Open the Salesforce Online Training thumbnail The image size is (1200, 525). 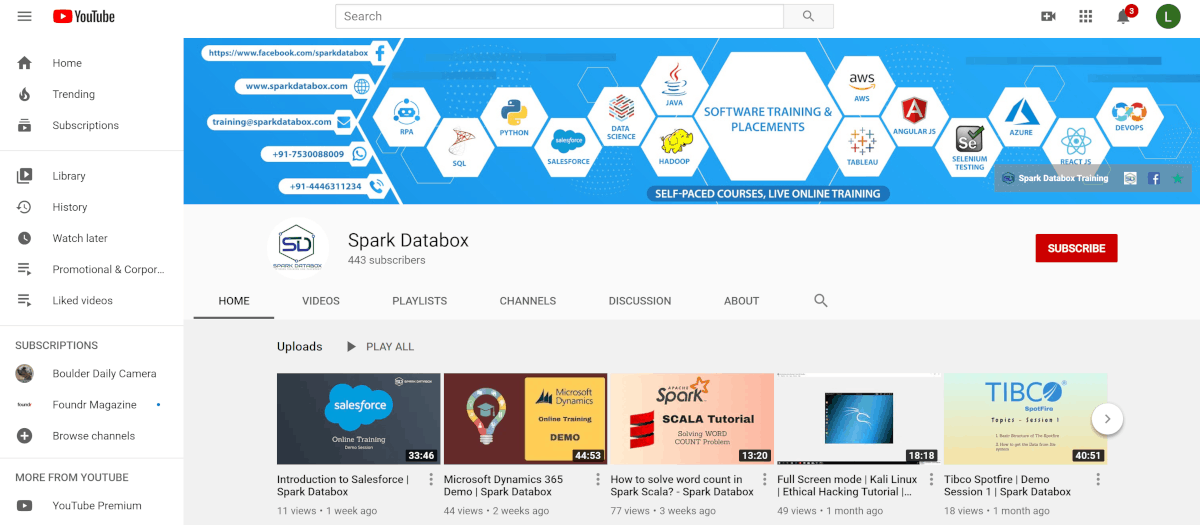(x=359, y=418)
